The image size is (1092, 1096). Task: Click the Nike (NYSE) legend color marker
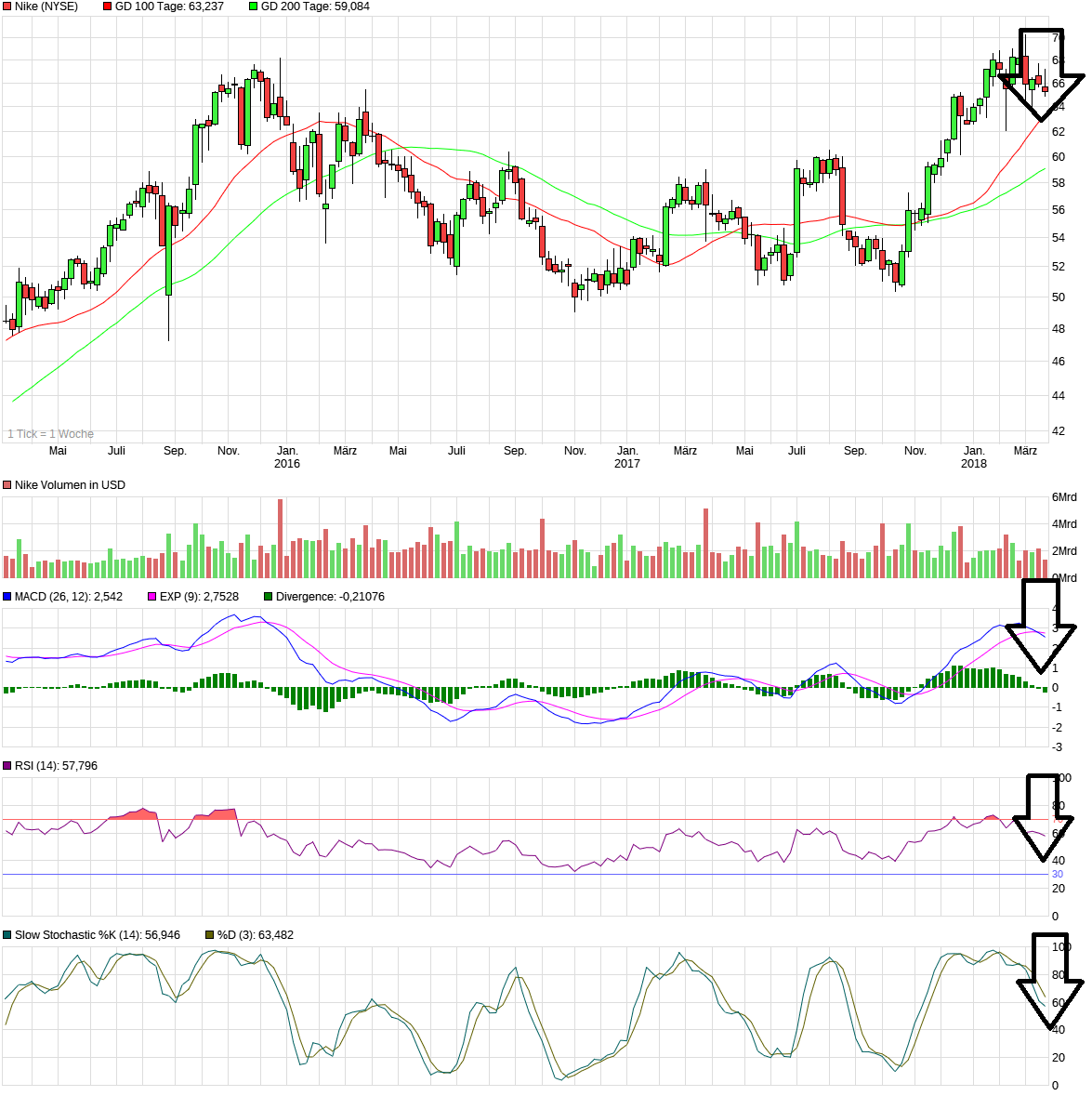(x=7, y=7)
